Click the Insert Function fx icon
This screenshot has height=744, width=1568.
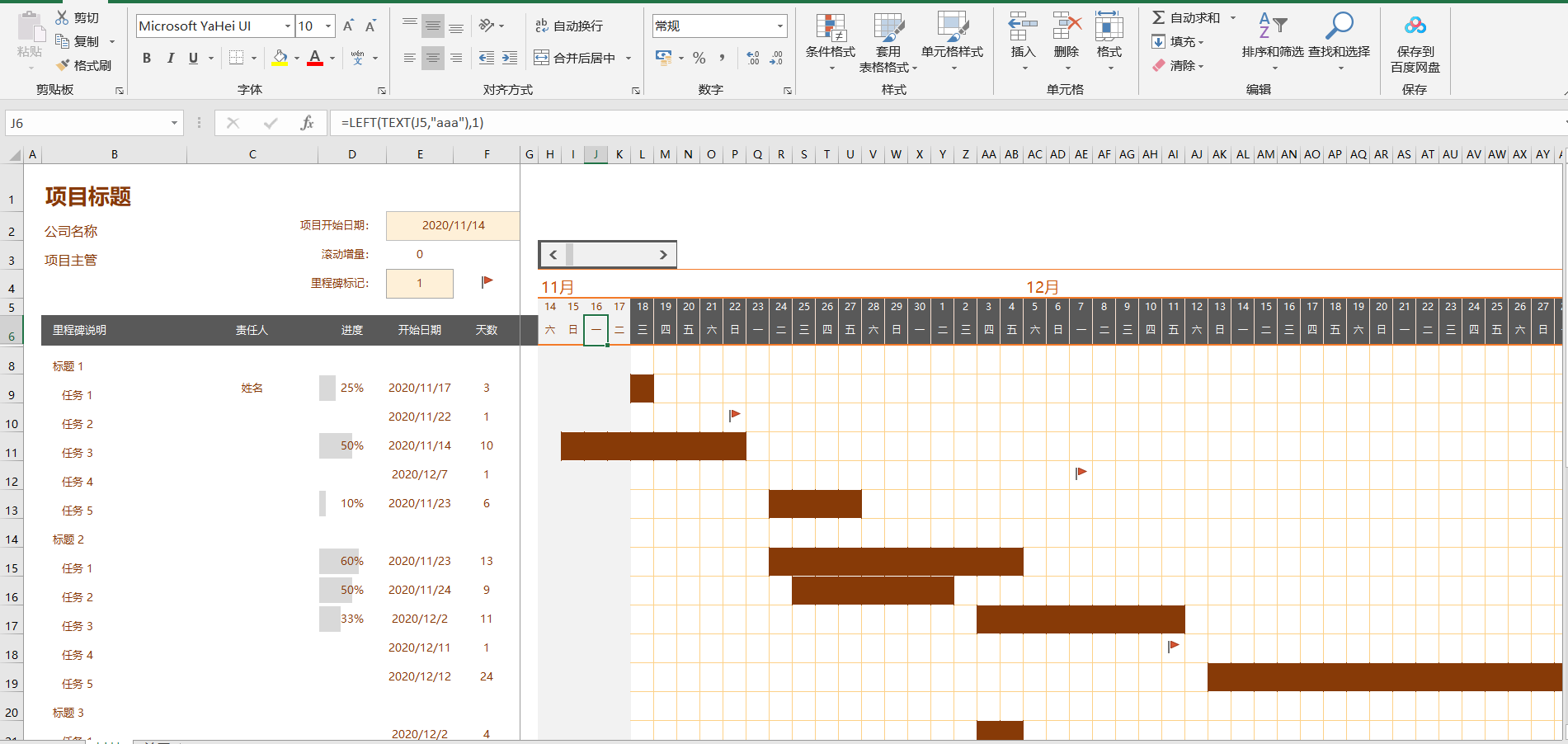(x=307, y=123)
